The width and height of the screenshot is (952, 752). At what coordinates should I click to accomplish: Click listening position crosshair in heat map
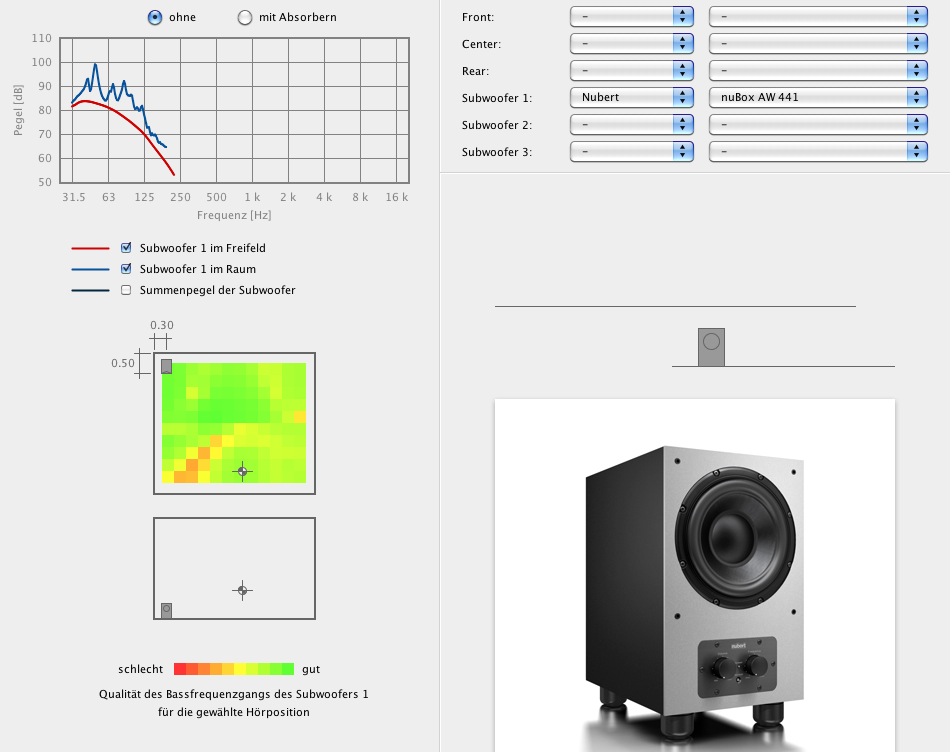241,470
